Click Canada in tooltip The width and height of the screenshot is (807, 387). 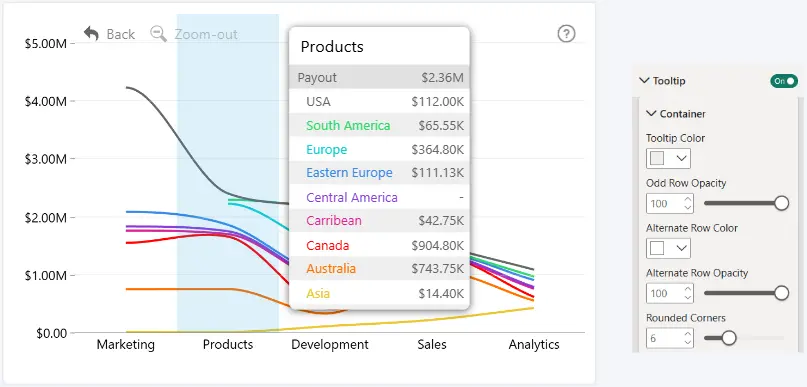(x=327, y=245)
